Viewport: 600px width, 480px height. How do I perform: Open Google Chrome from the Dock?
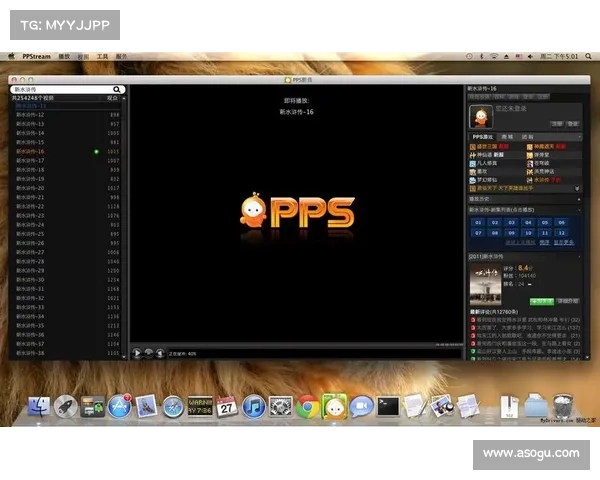307,407
